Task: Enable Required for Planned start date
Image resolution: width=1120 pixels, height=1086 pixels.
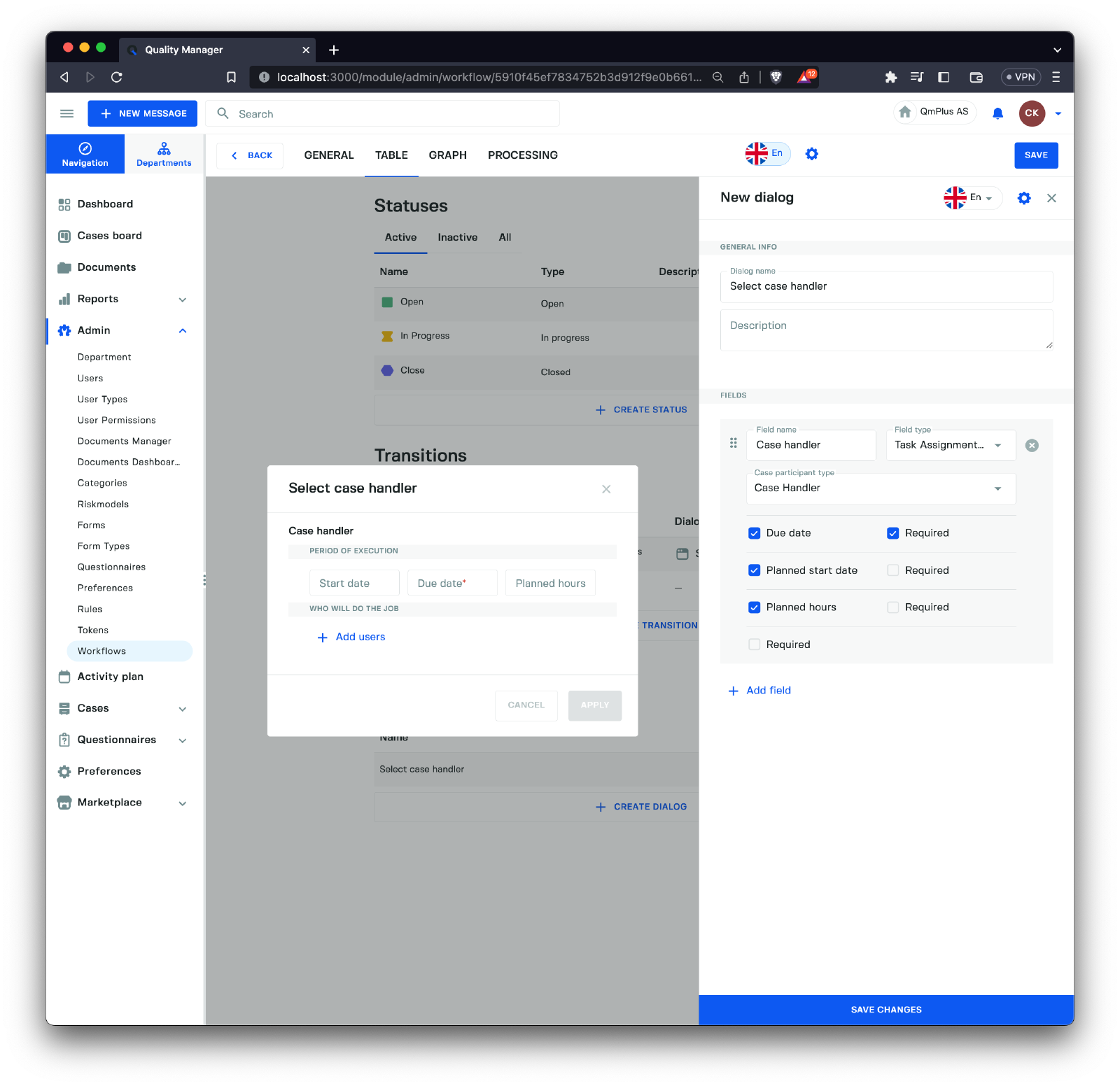Action: pos(892,570)
